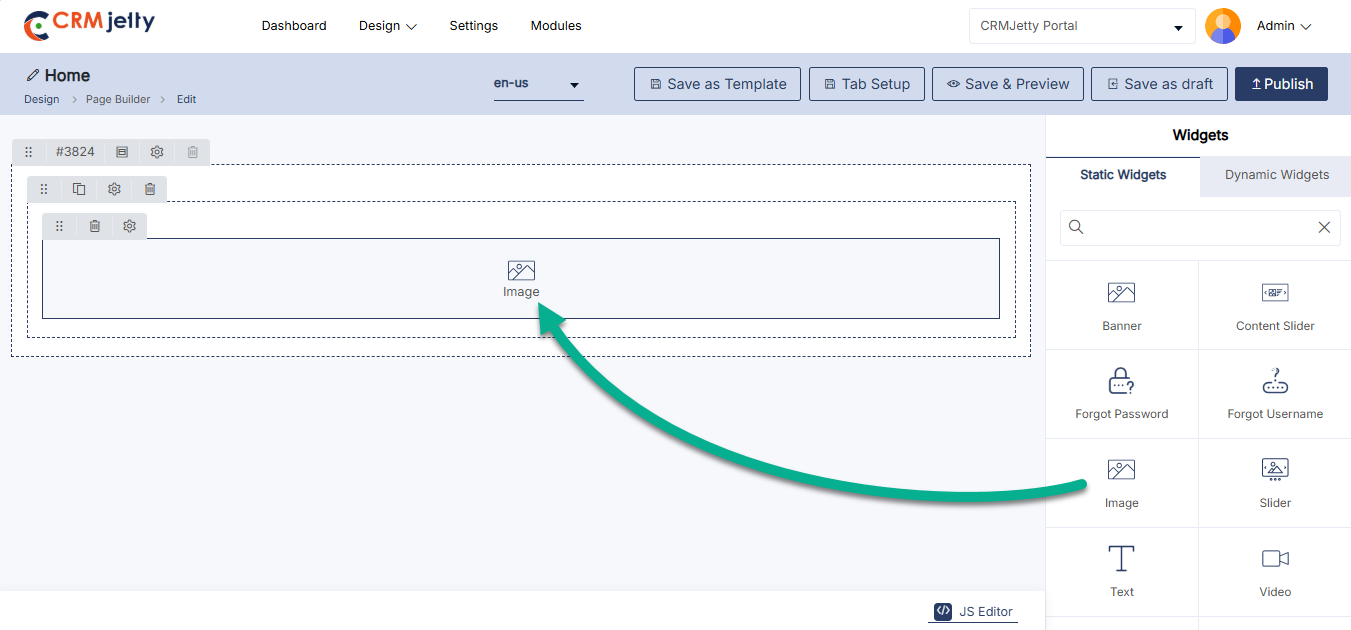Switch to the Dynamic Widgets tab
The image size is (1351, 630).
click(1276, 175)
